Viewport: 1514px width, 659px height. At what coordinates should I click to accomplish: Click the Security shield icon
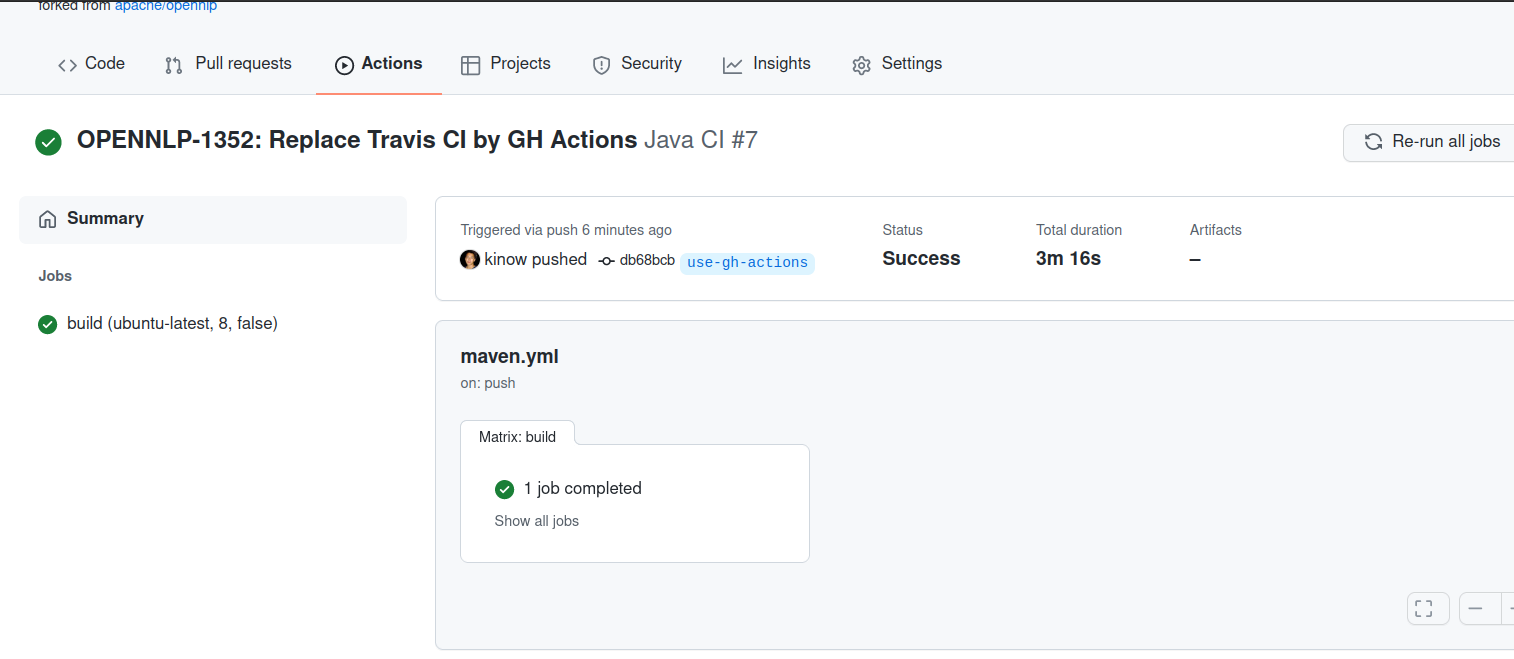coord(601,65)
